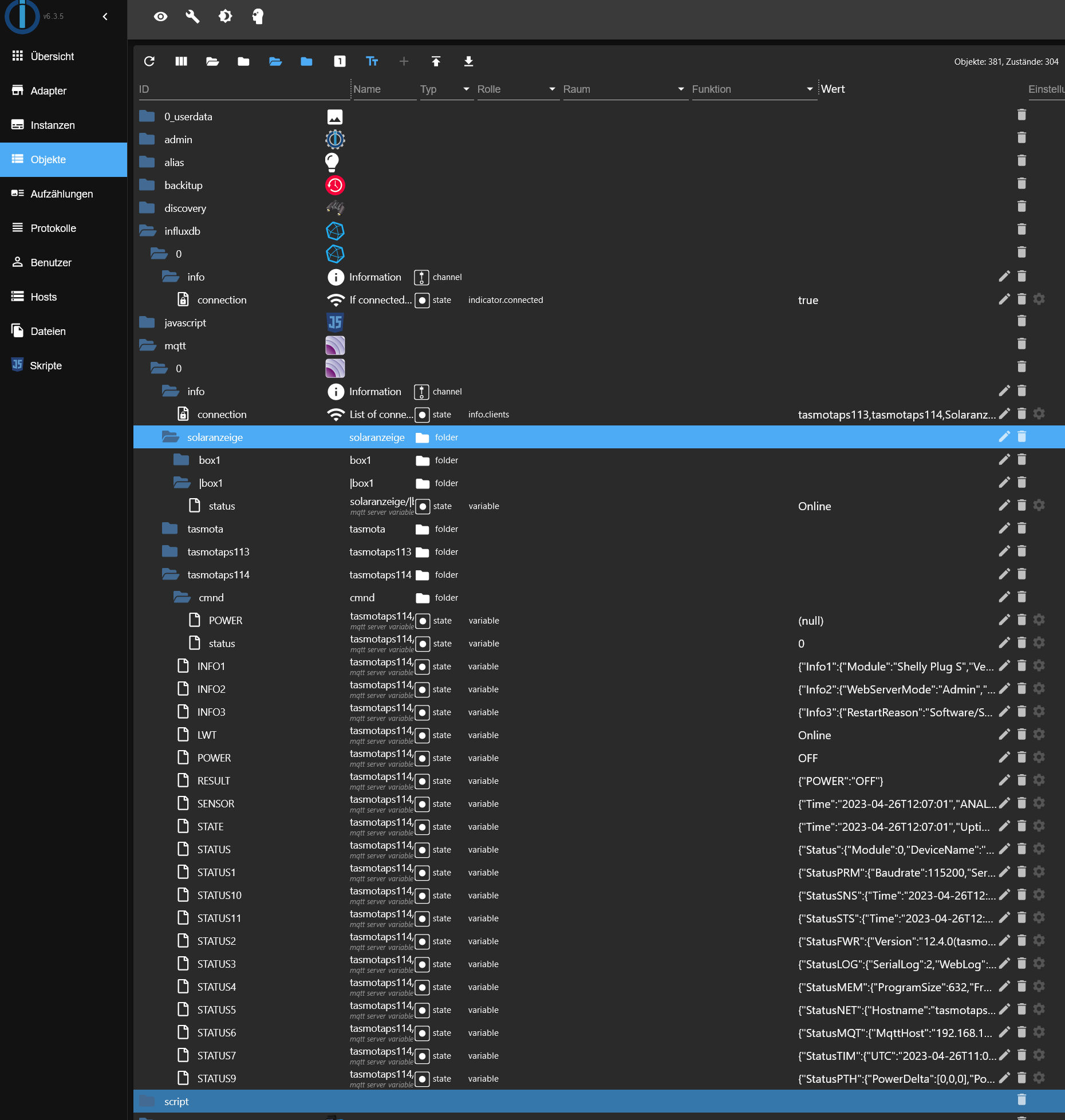Click the Online value of LWT

click(x=814, y=735)
